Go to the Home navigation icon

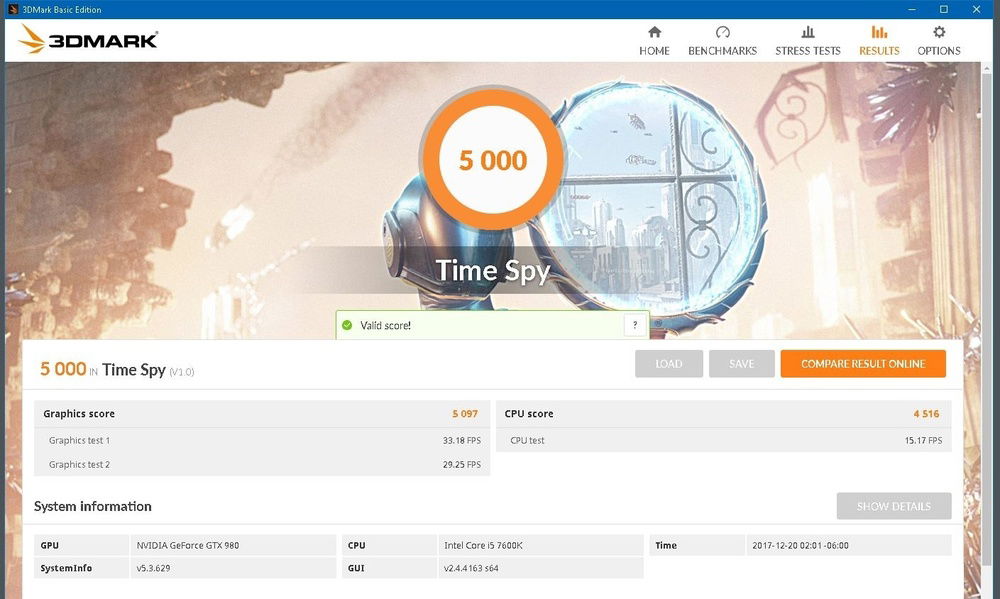(654, 32)
